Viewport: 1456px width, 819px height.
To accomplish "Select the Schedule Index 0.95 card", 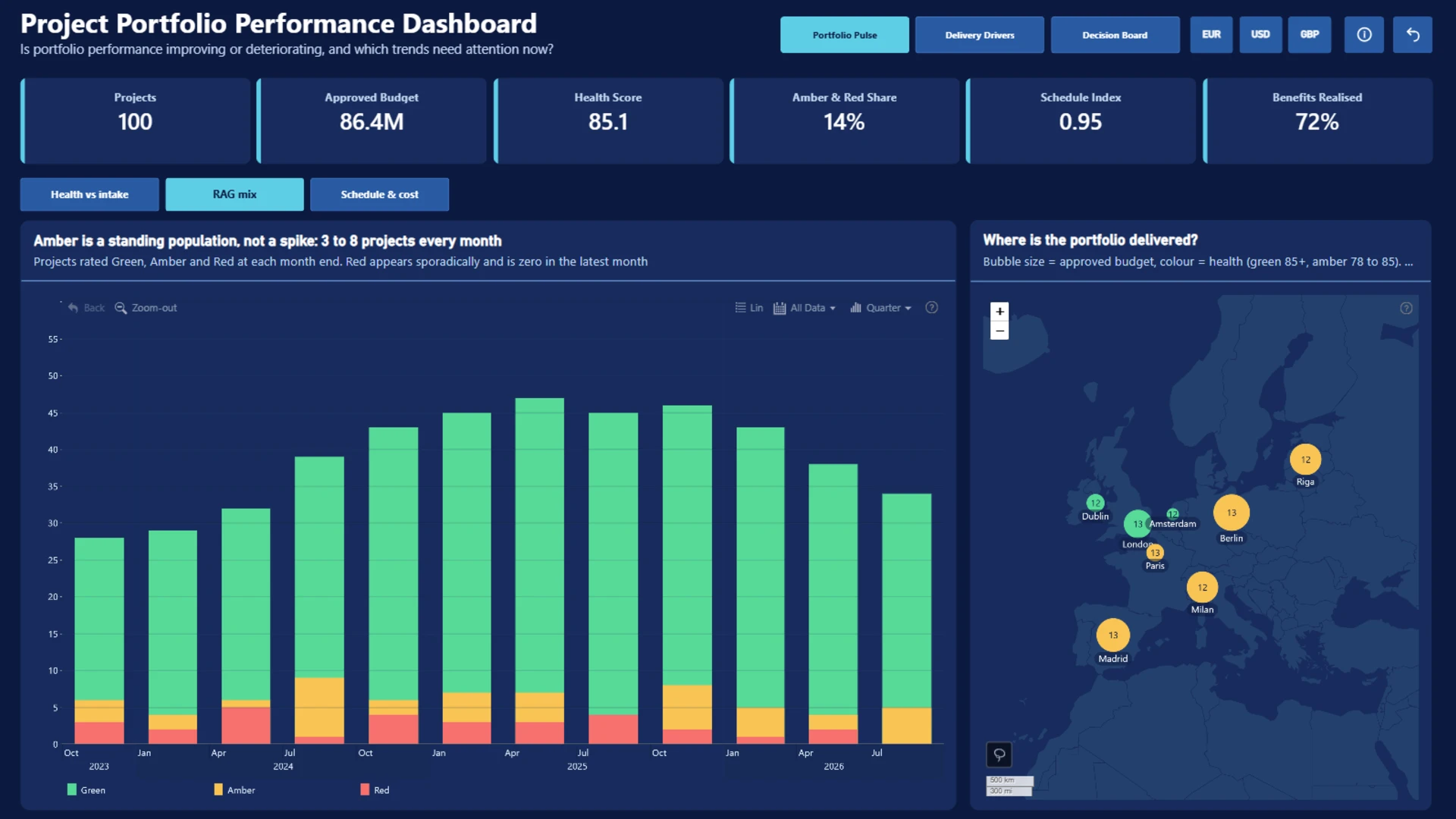I will point(1081,121).
